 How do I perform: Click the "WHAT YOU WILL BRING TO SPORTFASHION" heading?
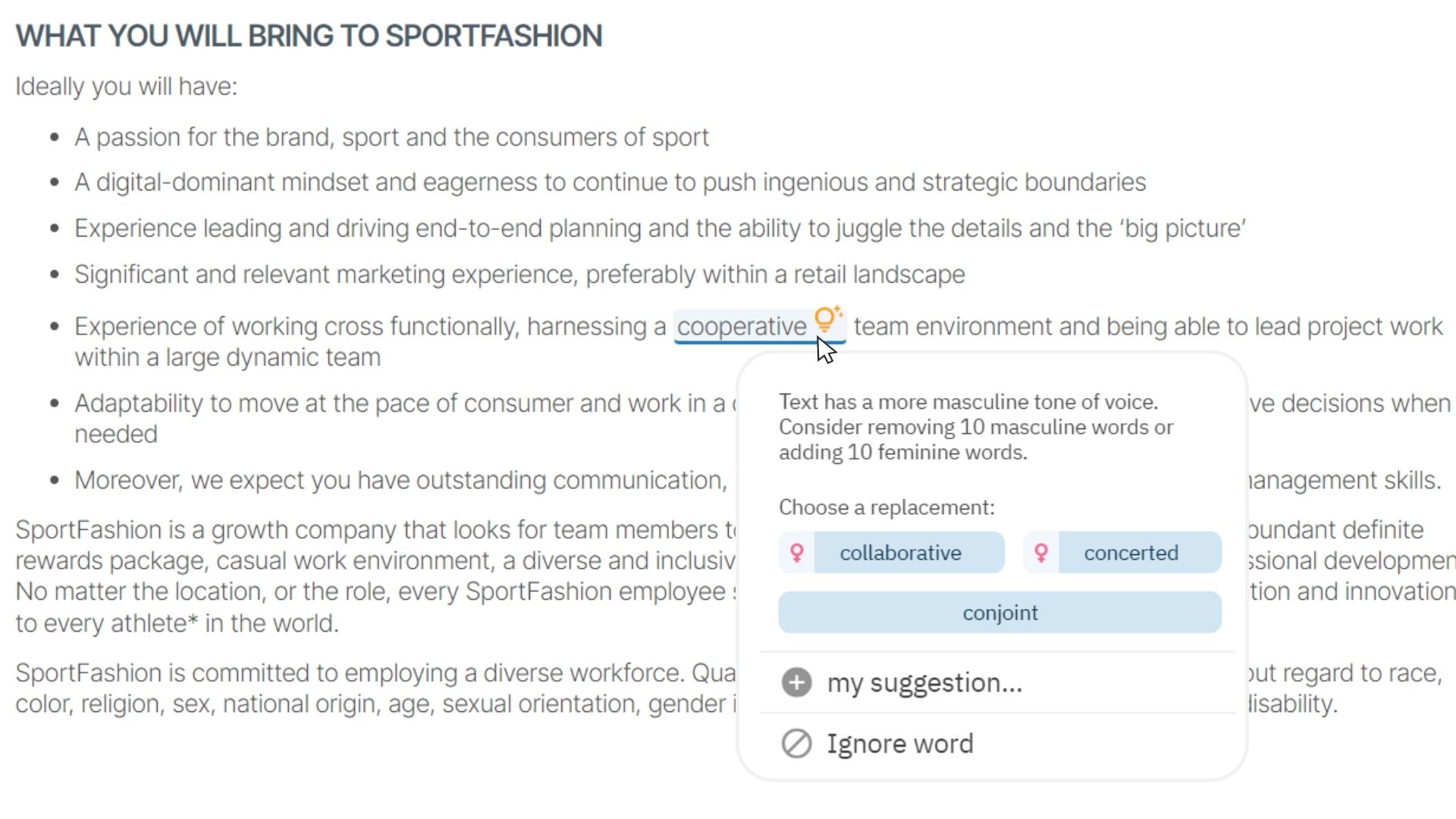coord(309,36)
